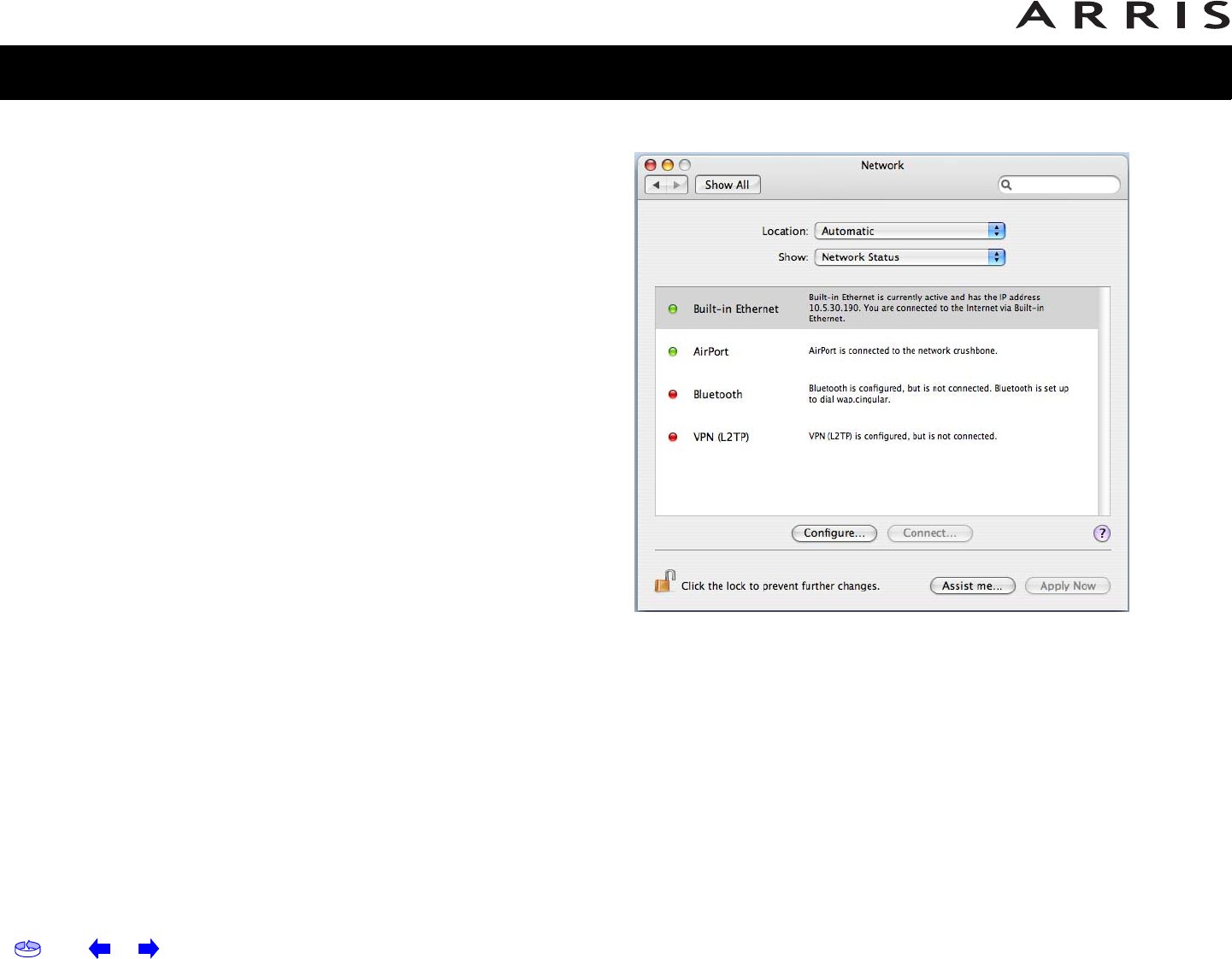1232x959 pixels.
Task: Select the VPN (L2TP) row
Action: coord(876,437)
